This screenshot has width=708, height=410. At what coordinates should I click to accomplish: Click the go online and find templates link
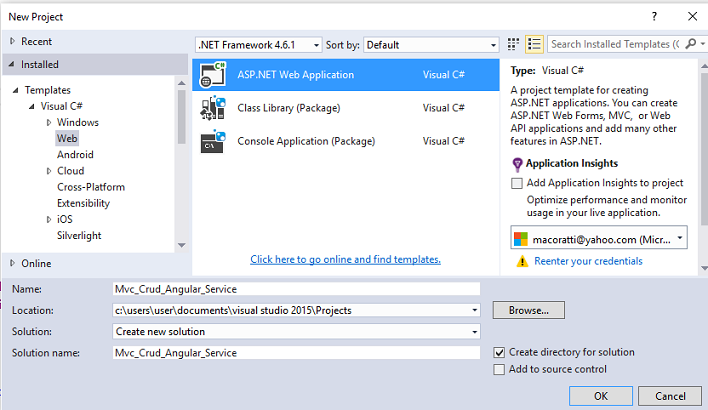345,259
